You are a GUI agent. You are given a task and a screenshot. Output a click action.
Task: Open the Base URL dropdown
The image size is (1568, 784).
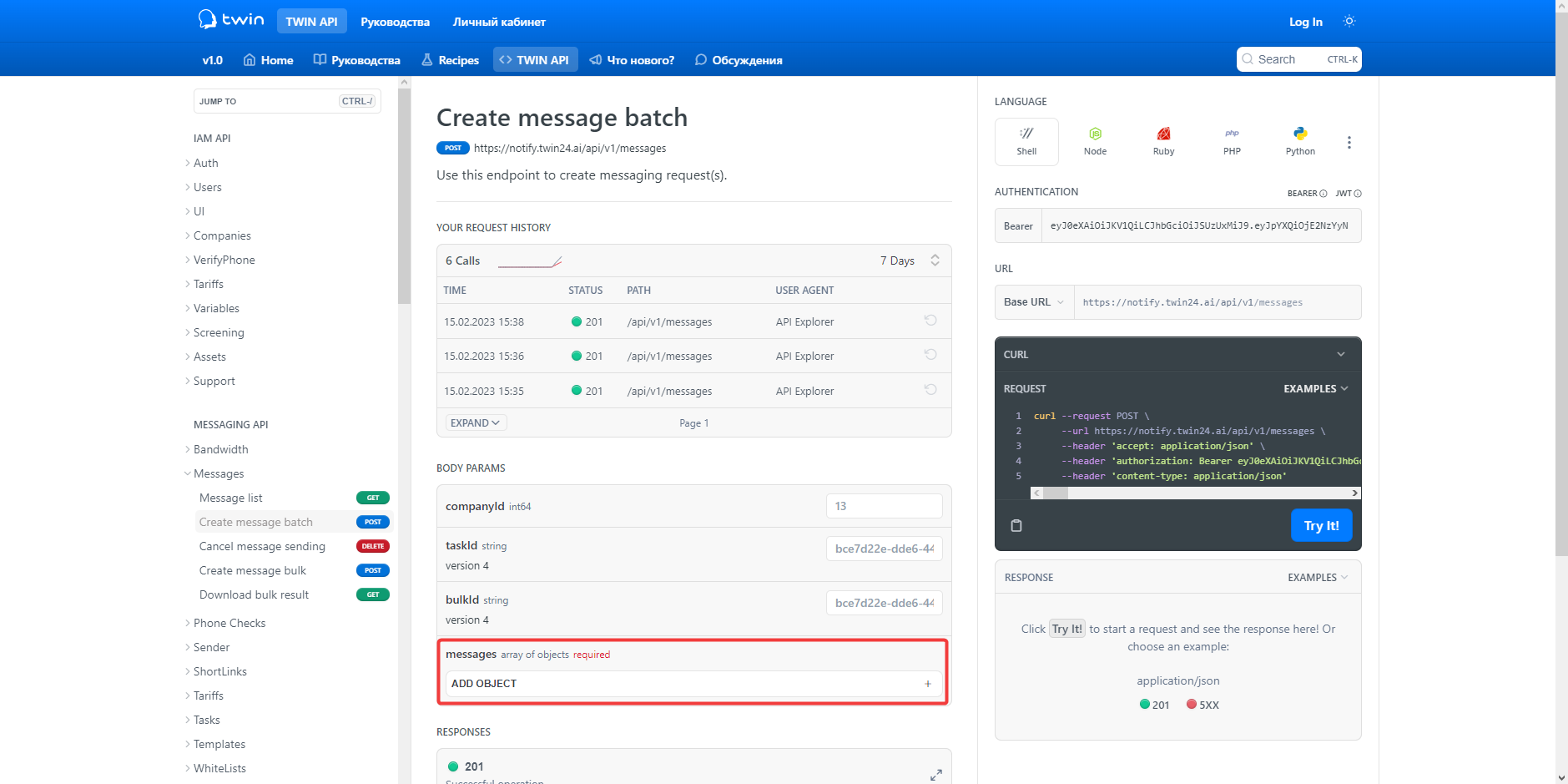(x=1034, y=302)
